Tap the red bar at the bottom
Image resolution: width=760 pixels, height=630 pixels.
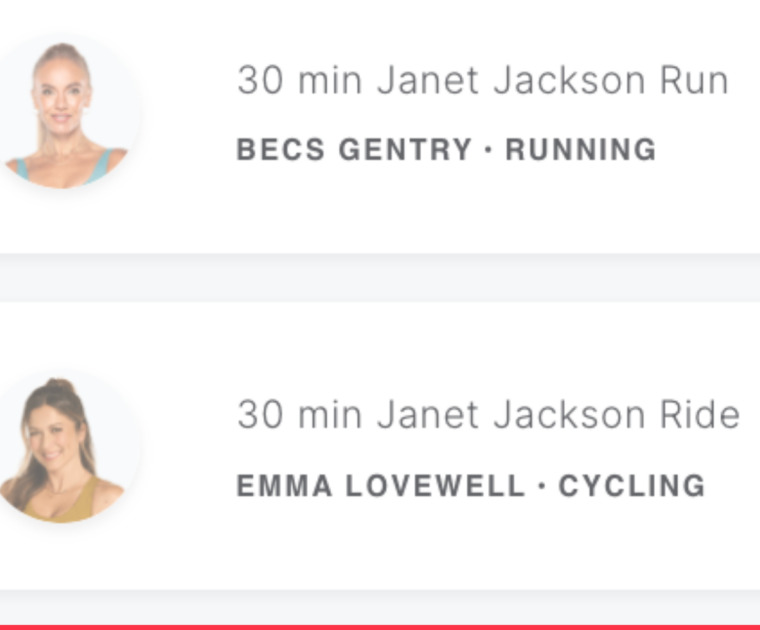(x=380, y=626)
